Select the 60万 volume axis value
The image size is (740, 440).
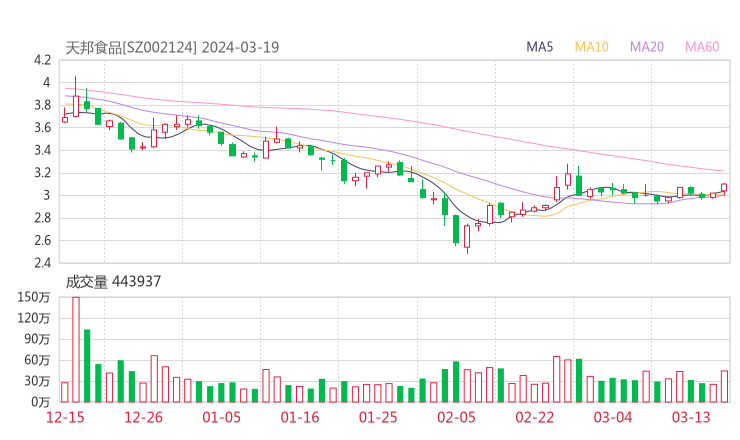(37, 360)
